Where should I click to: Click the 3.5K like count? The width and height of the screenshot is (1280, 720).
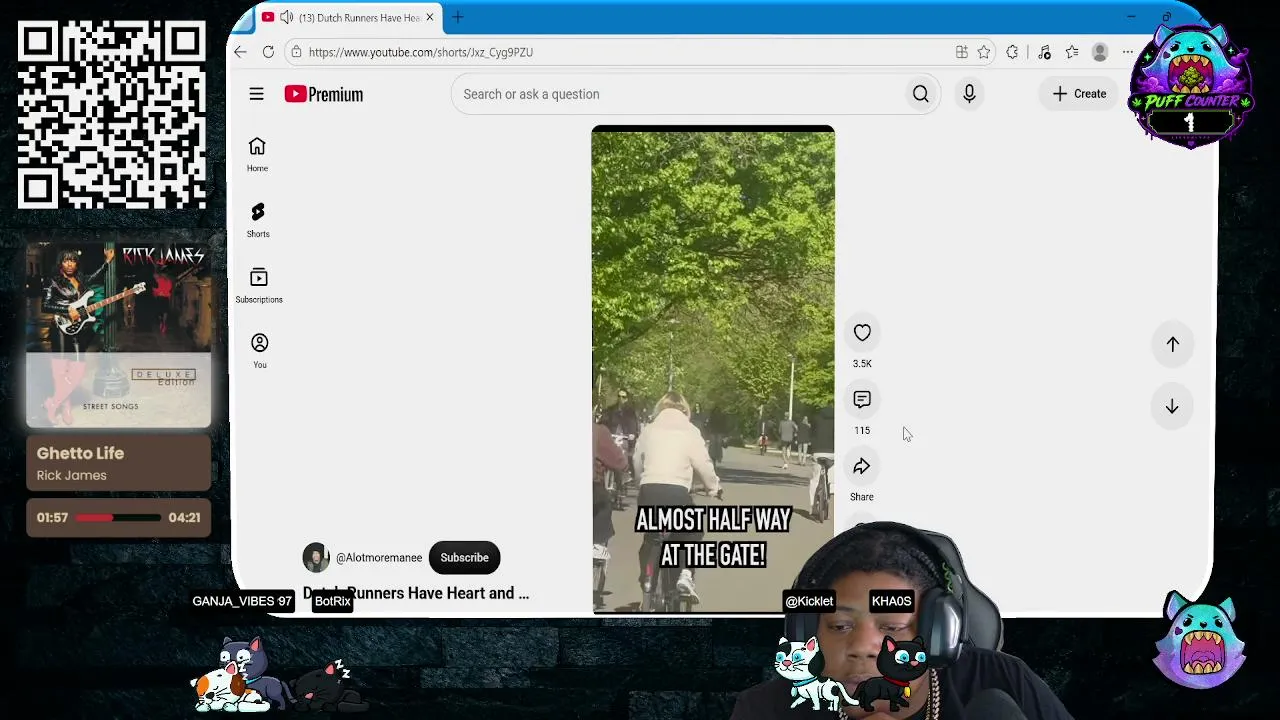pos(862,364)
